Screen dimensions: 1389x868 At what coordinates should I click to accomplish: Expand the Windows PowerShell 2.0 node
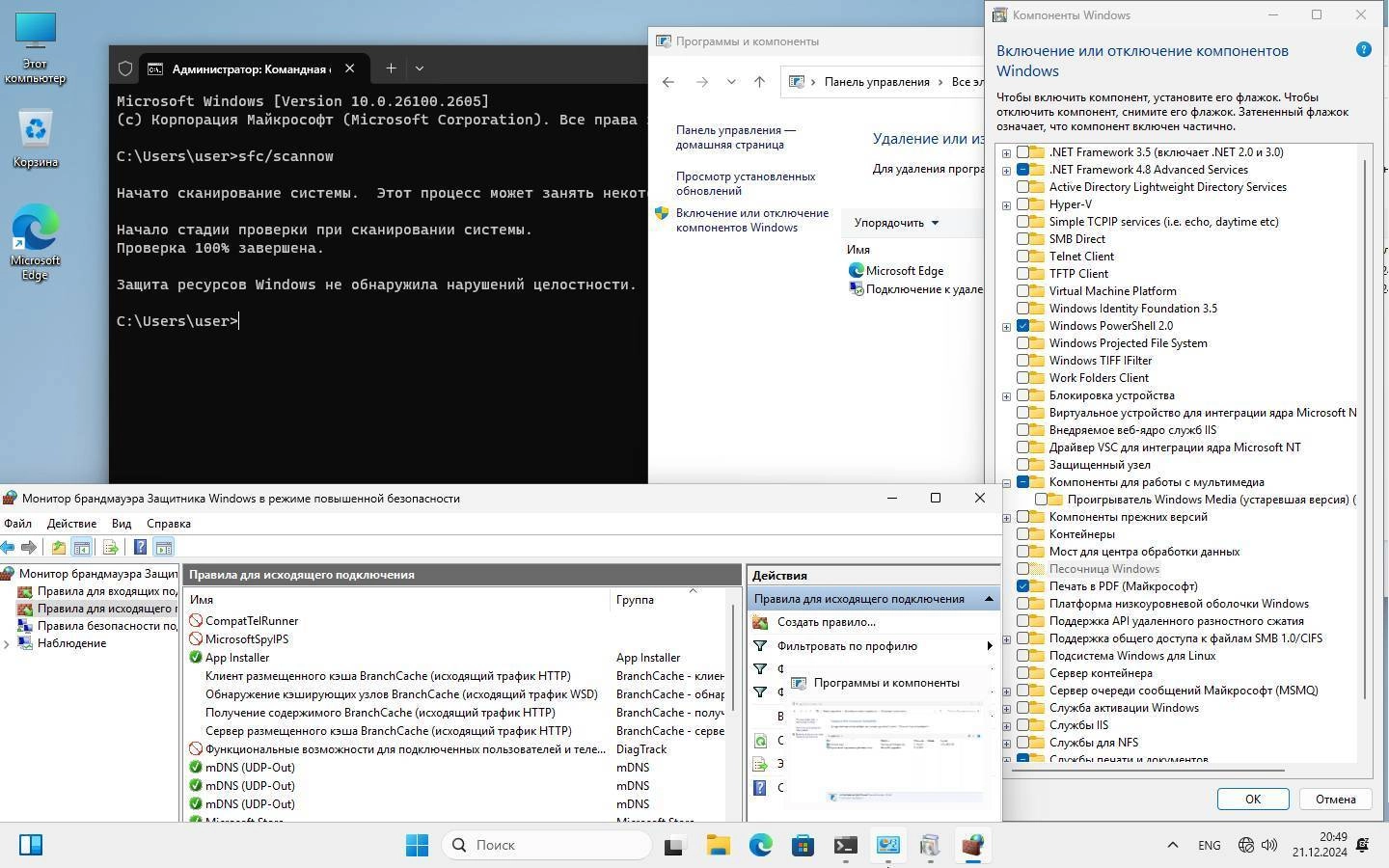coord(1007,326)
